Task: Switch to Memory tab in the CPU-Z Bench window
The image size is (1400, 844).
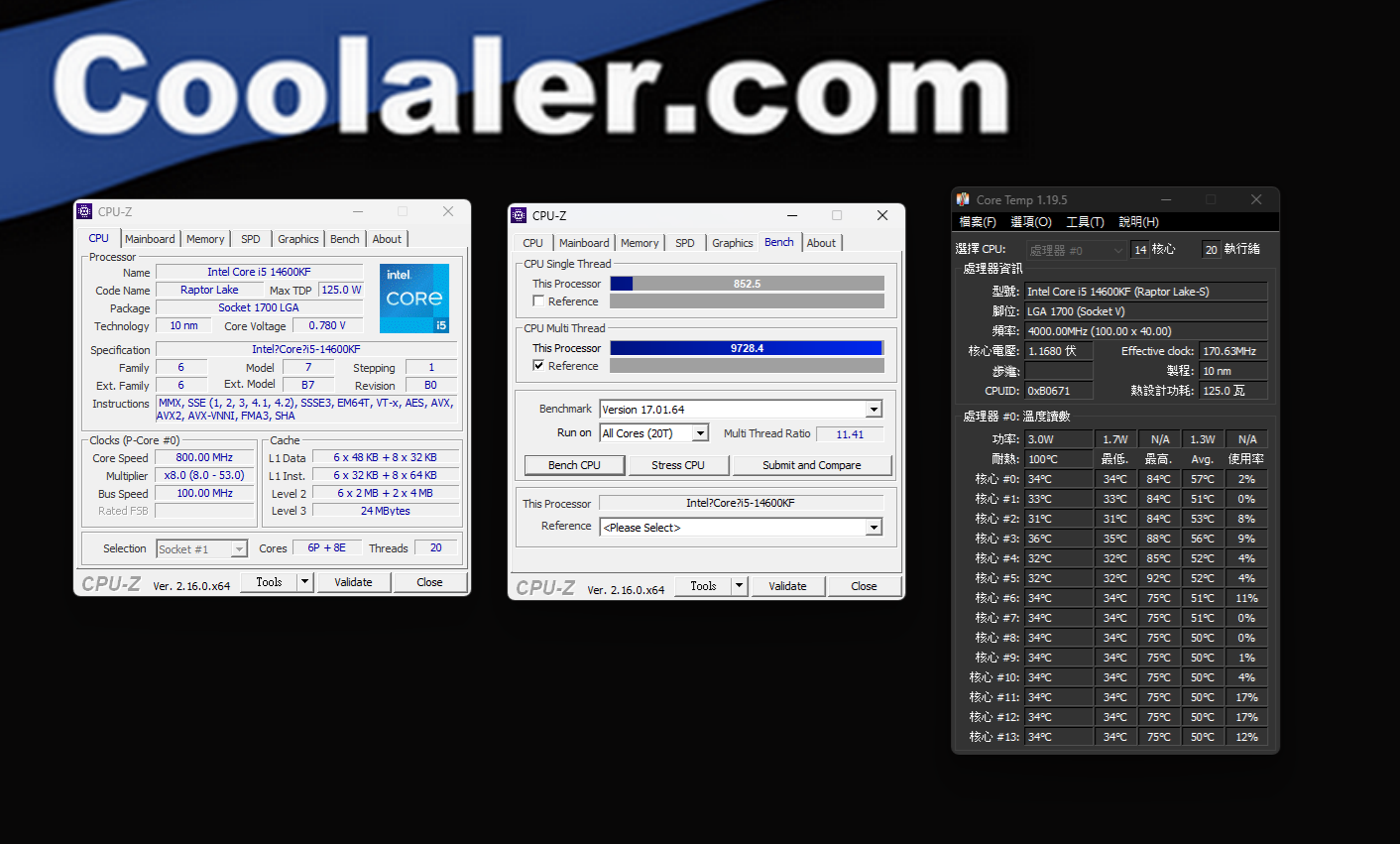Action: click(x=640, y=243)
